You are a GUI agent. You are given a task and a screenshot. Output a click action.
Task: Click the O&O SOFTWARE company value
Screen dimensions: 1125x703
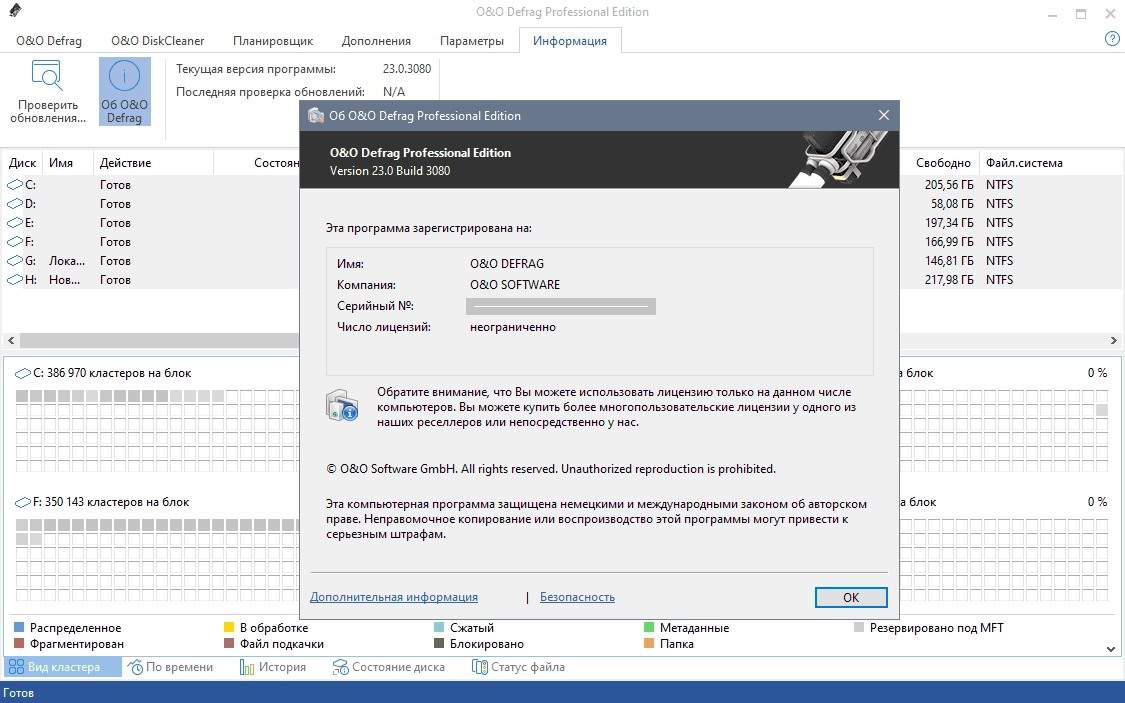coord(515,285)
